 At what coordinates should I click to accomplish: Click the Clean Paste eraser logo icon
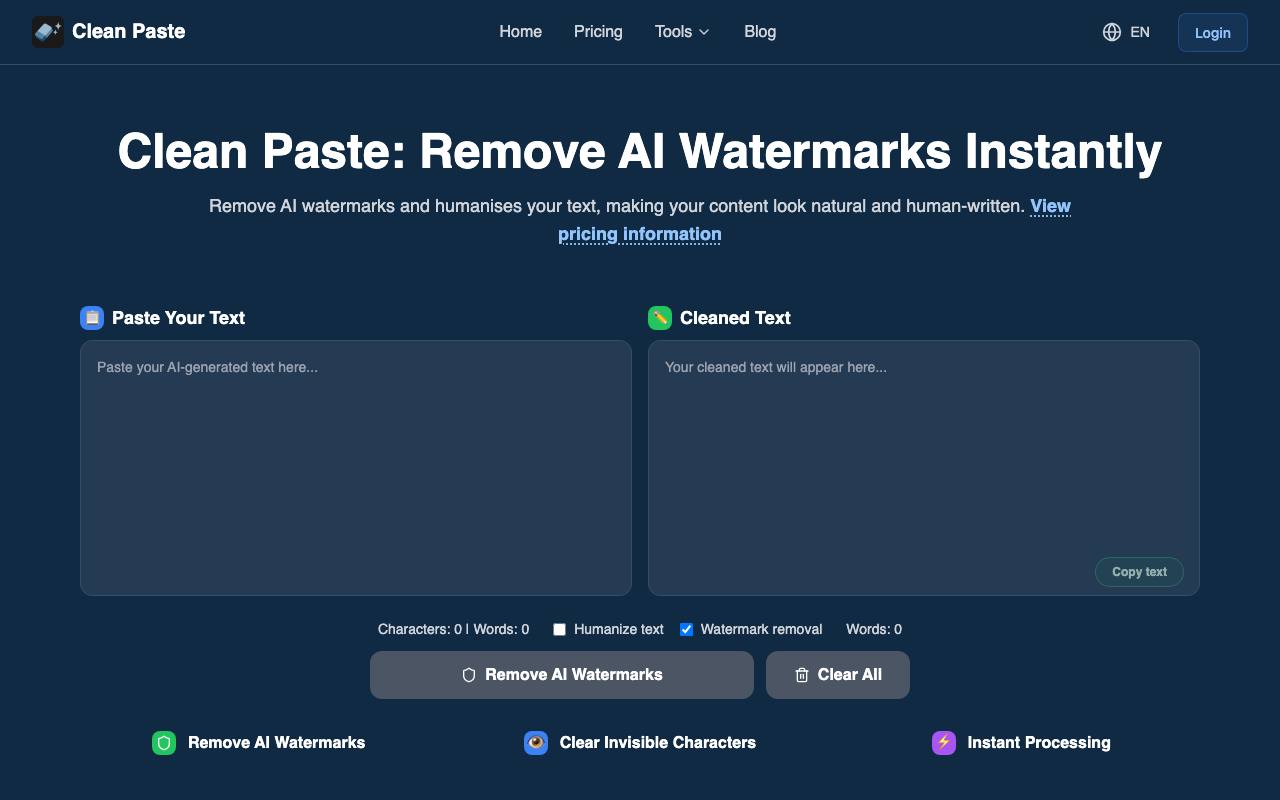(48, 32)
